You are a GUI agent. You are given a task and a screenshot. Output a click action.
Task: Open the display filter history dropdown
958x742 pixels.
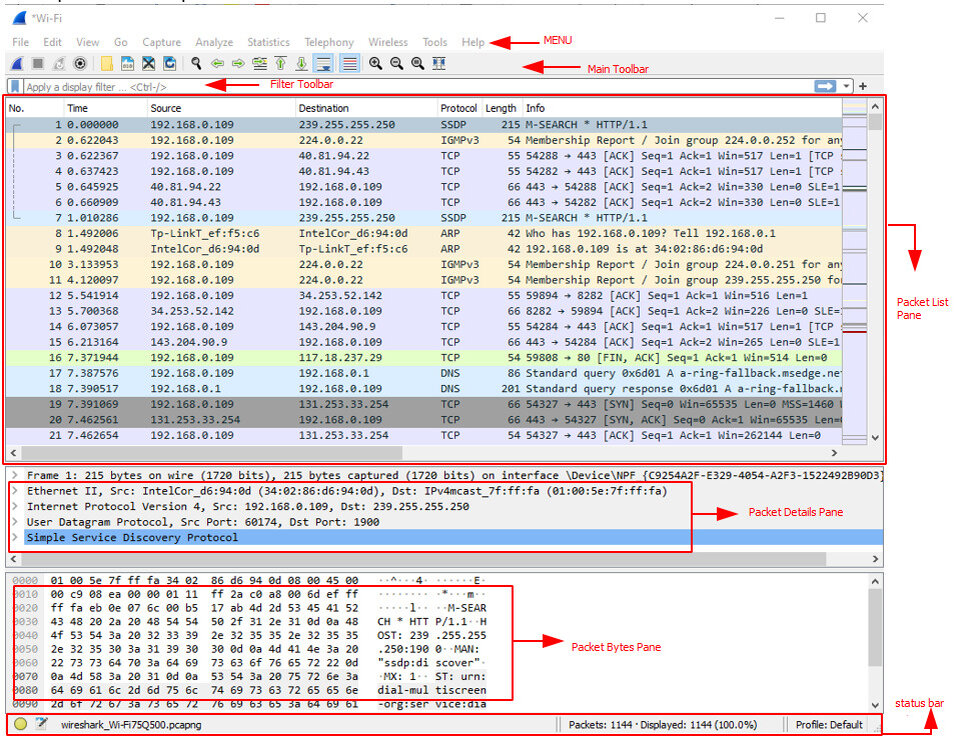(x=846, y=86)
